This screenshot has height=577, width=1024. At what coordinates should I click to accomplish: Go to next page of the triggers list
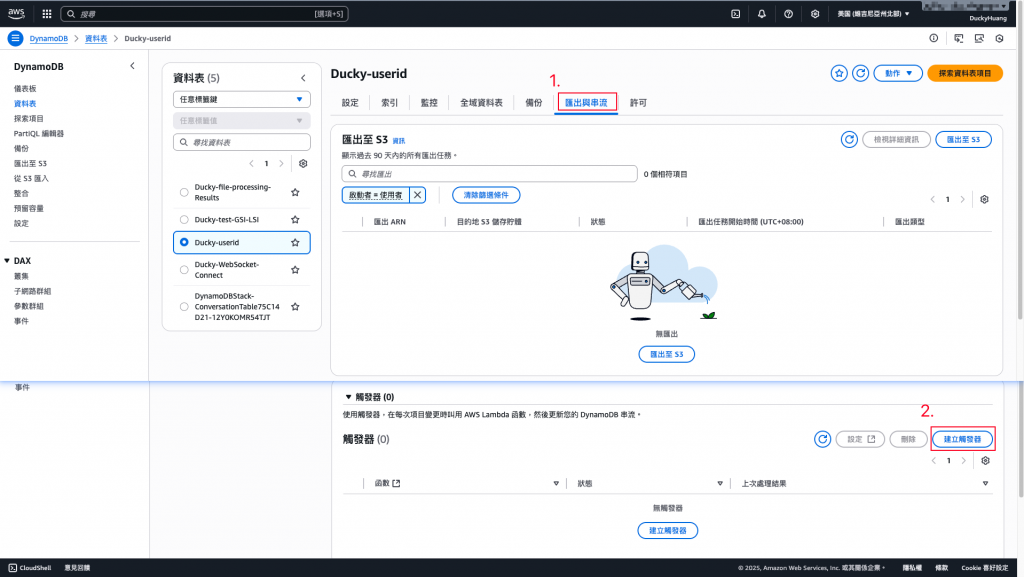tap(963, 460)
